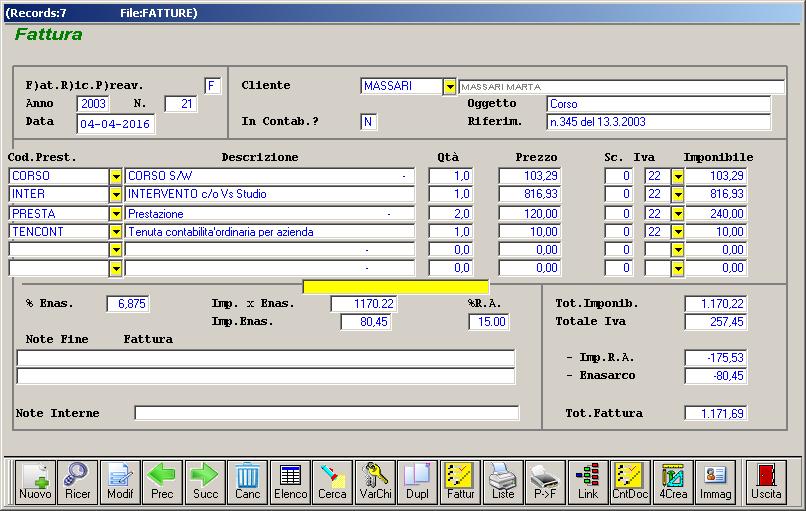Click the In Contab. field showing N
The image size is (806, 511).
[x=369, y=122]
